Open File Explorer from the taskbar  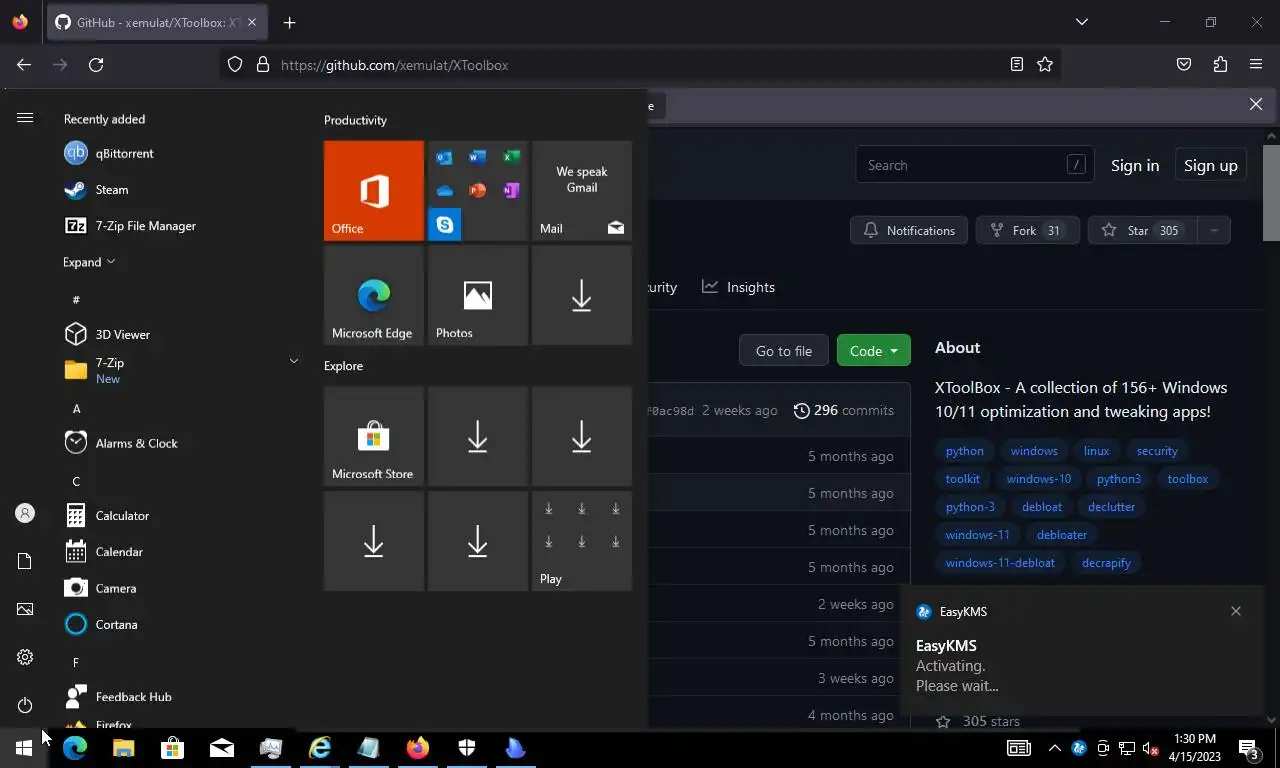click(123, 748)
